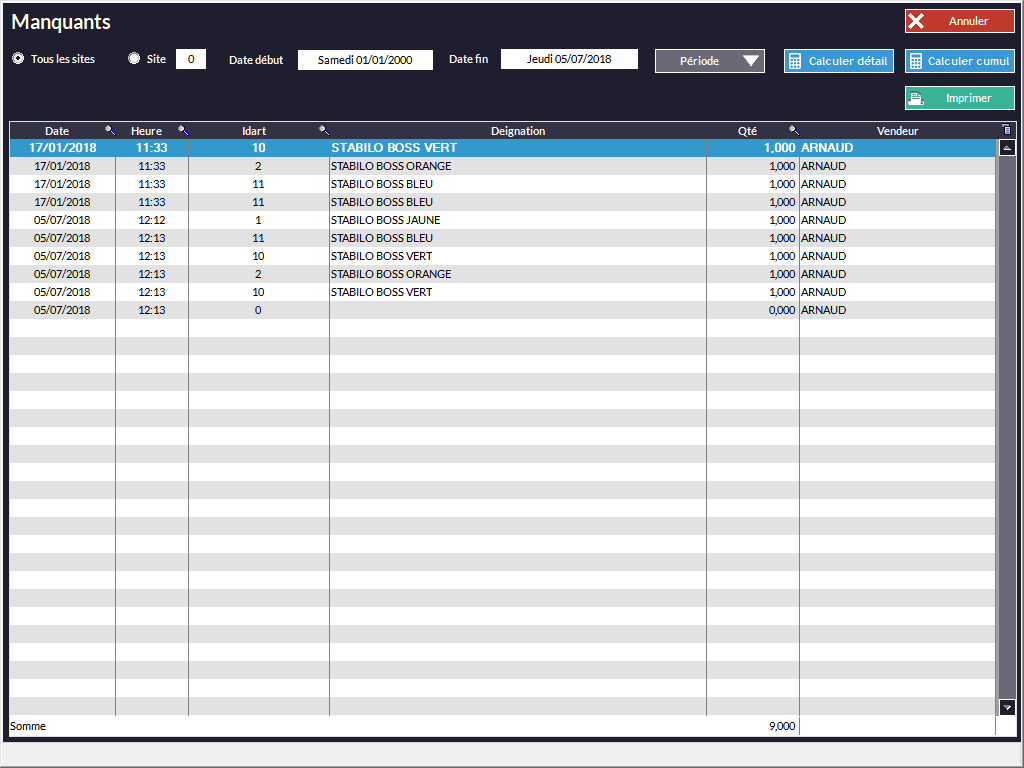Screen dimensions: 1024x768
Task: Select the 'Tous les sites' radio button
Action: [18, 59]
